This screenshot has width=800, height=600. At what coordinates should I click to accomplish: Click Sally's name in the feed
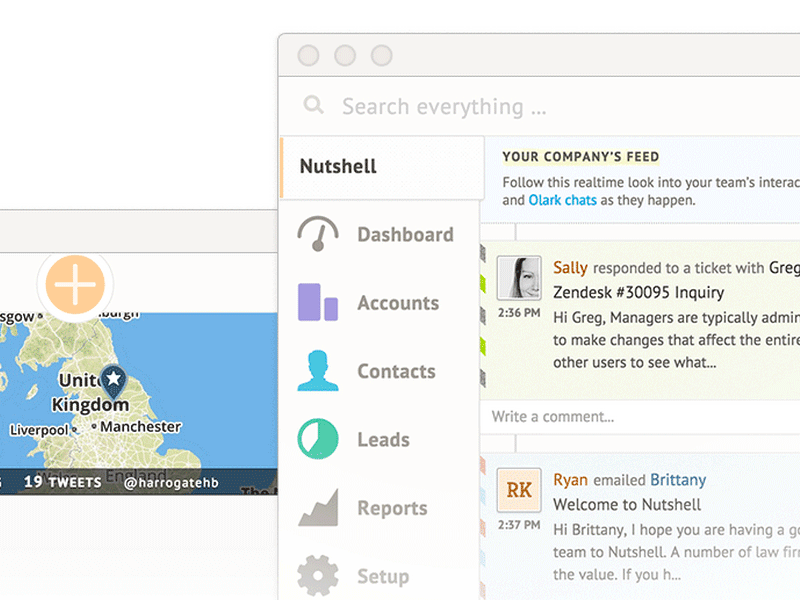point(570,268)
